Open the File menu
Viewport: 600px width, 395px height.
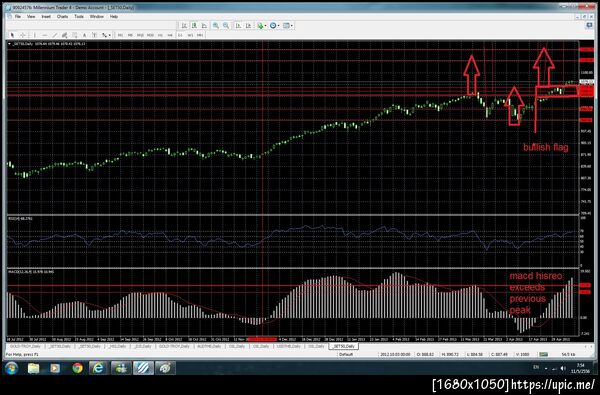click(18, 17)
